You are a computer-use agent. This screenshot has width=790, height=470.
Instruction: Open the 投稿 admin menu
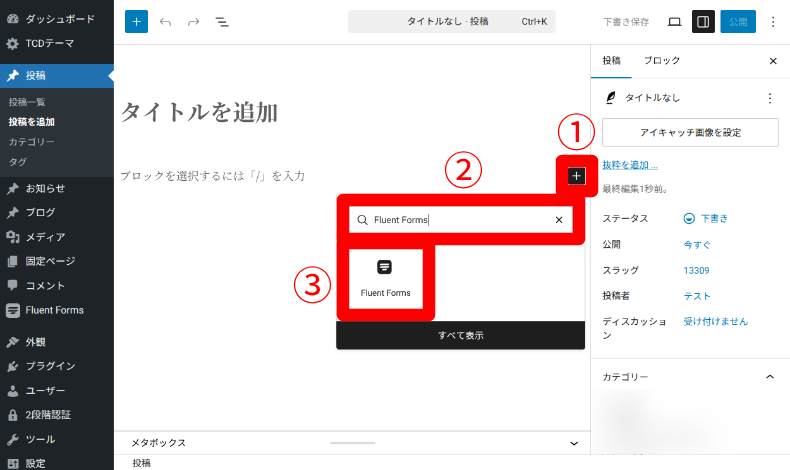[57, 76]
